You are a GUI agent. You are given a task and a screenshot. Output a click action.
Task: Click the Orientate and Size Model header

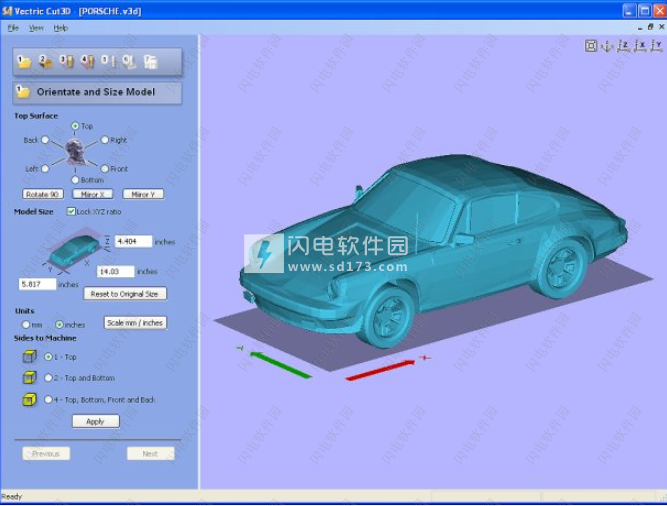click(97, 92)
